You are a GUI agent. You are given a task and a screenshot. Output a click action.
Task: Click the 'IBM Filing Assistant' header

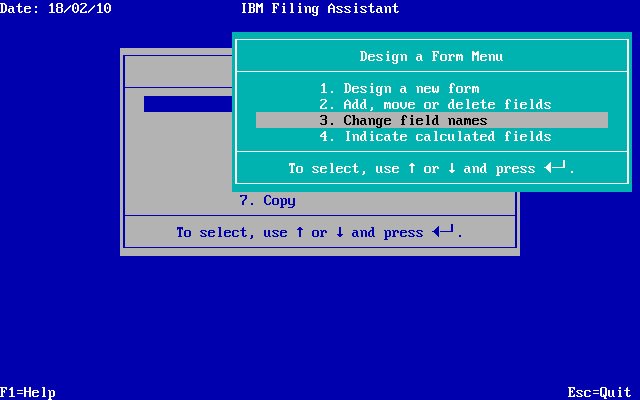click(x=320, y=8)
